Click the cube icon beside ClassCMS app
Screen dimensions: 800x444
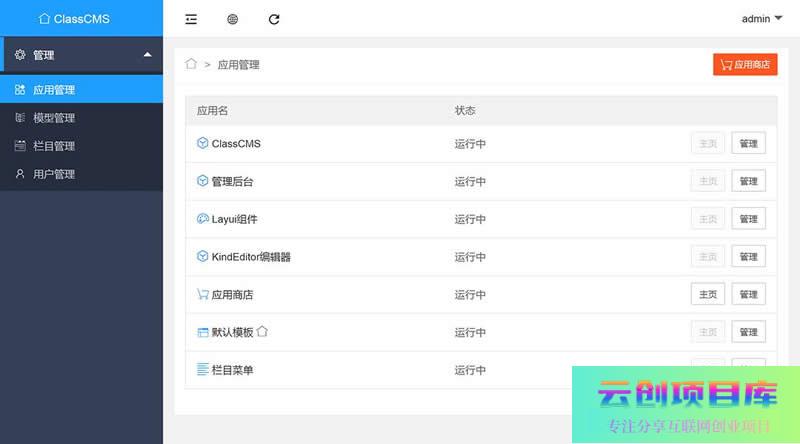click(203, 143)
